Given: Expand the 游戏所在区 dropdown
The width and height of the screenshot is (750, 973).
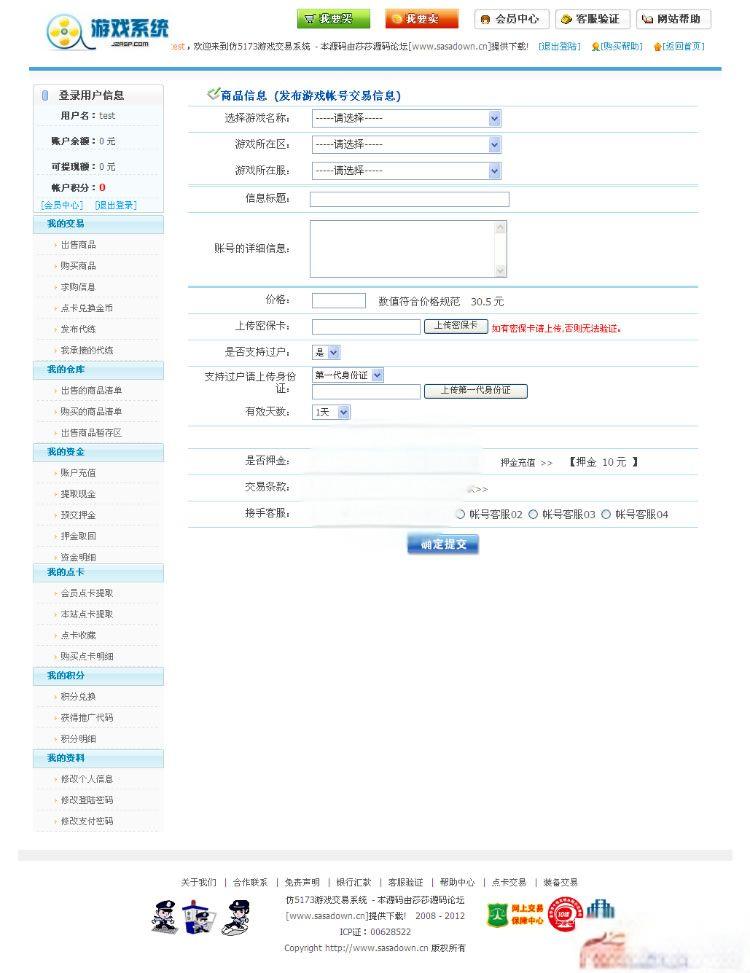Looking at the screenshot, I should click(x=406, y=145).
